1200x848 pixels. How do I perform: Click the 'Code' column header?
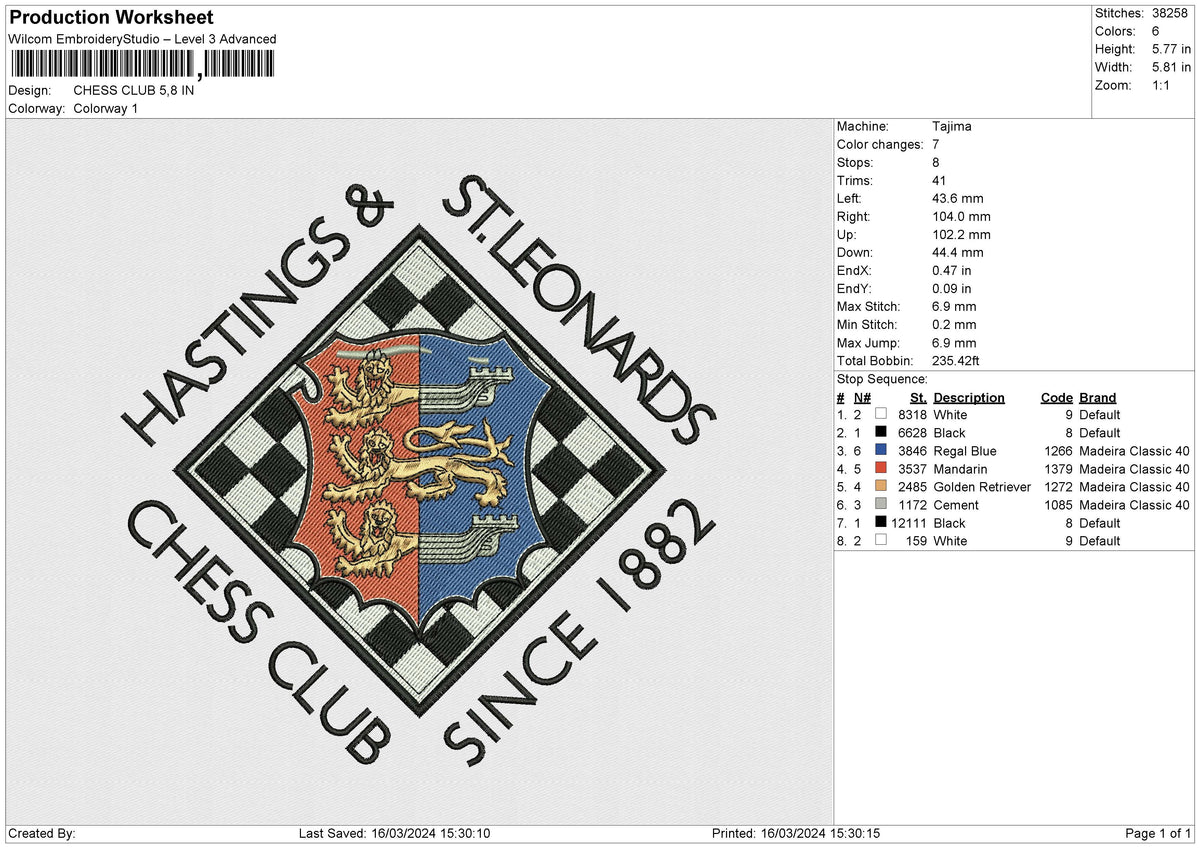pos(1057,397)
